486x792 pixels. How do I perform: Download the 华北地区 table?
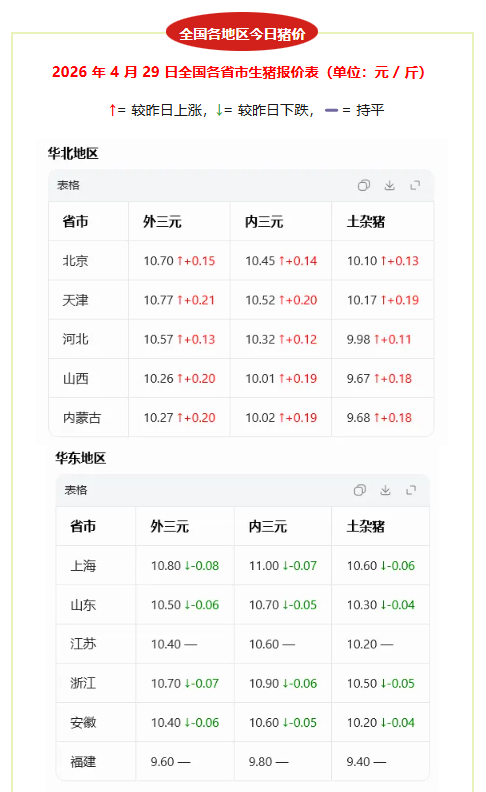pos(390,185)
